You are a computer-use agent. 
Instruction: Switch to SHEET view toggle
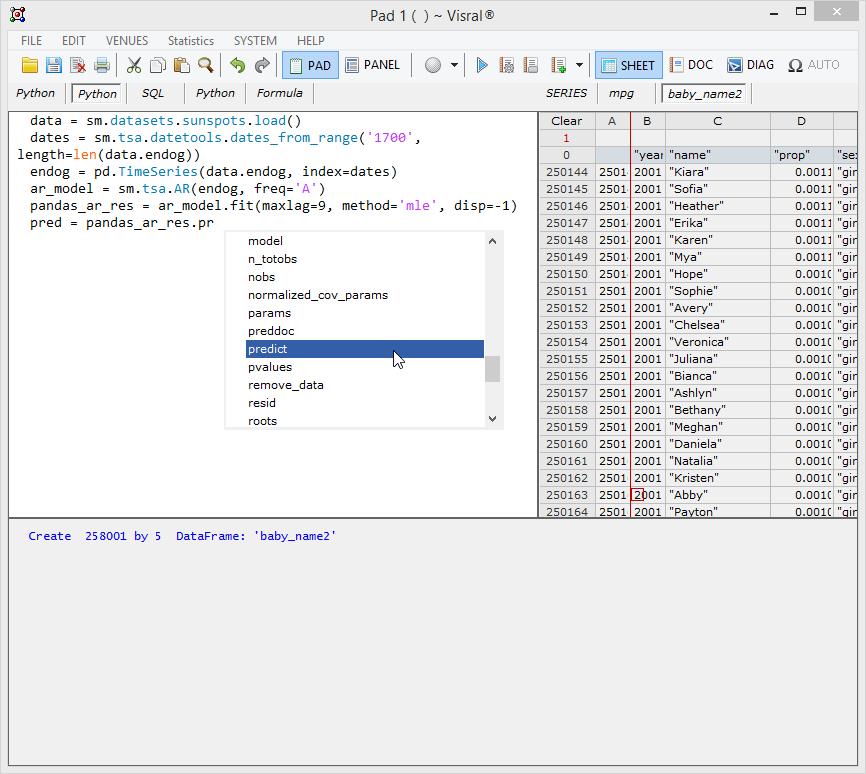point(626,65)
